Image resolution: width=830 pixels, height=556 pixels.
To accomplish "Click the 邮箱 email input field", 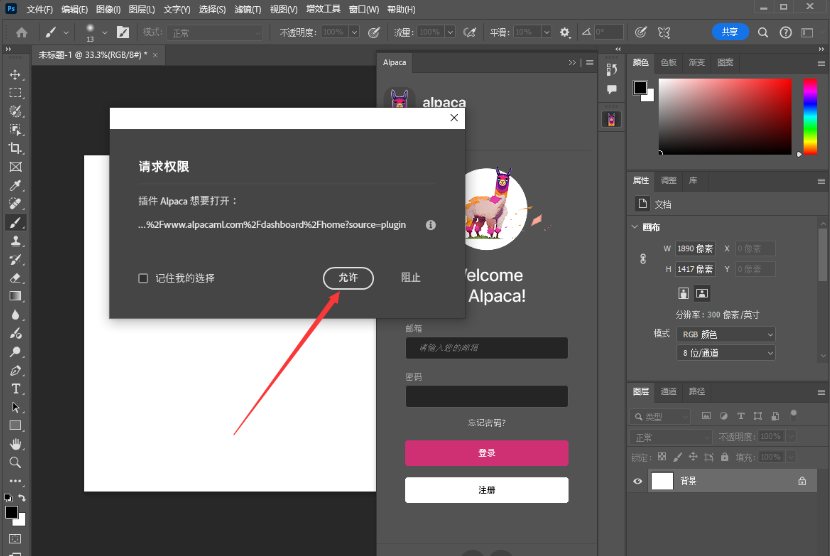I will click(486, 348).
